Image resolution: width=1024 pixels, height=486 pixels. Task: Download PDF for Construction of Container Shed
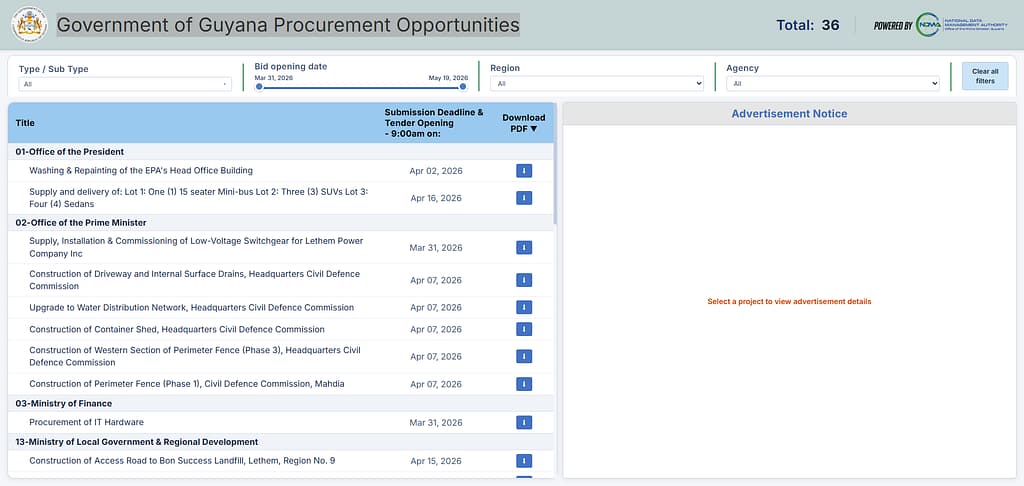(524, 329)
